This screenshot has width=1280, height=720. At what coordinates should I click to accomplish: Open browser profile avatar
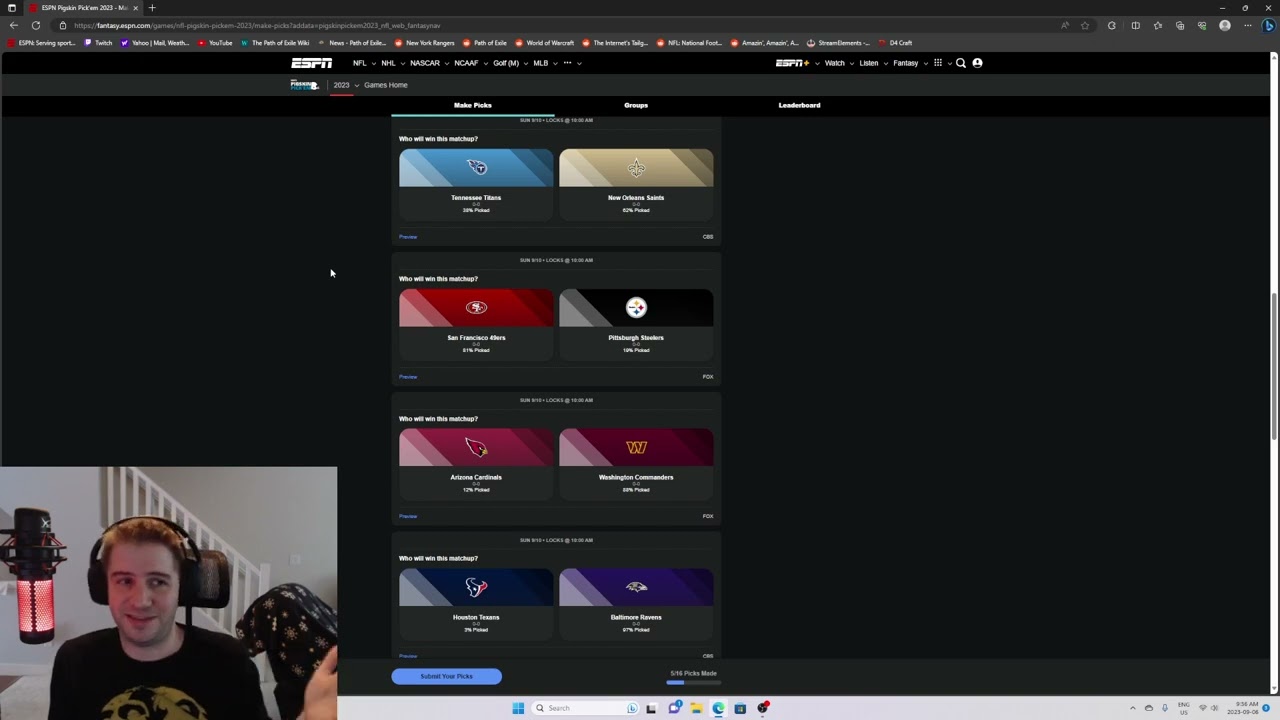coord(1225,25)
